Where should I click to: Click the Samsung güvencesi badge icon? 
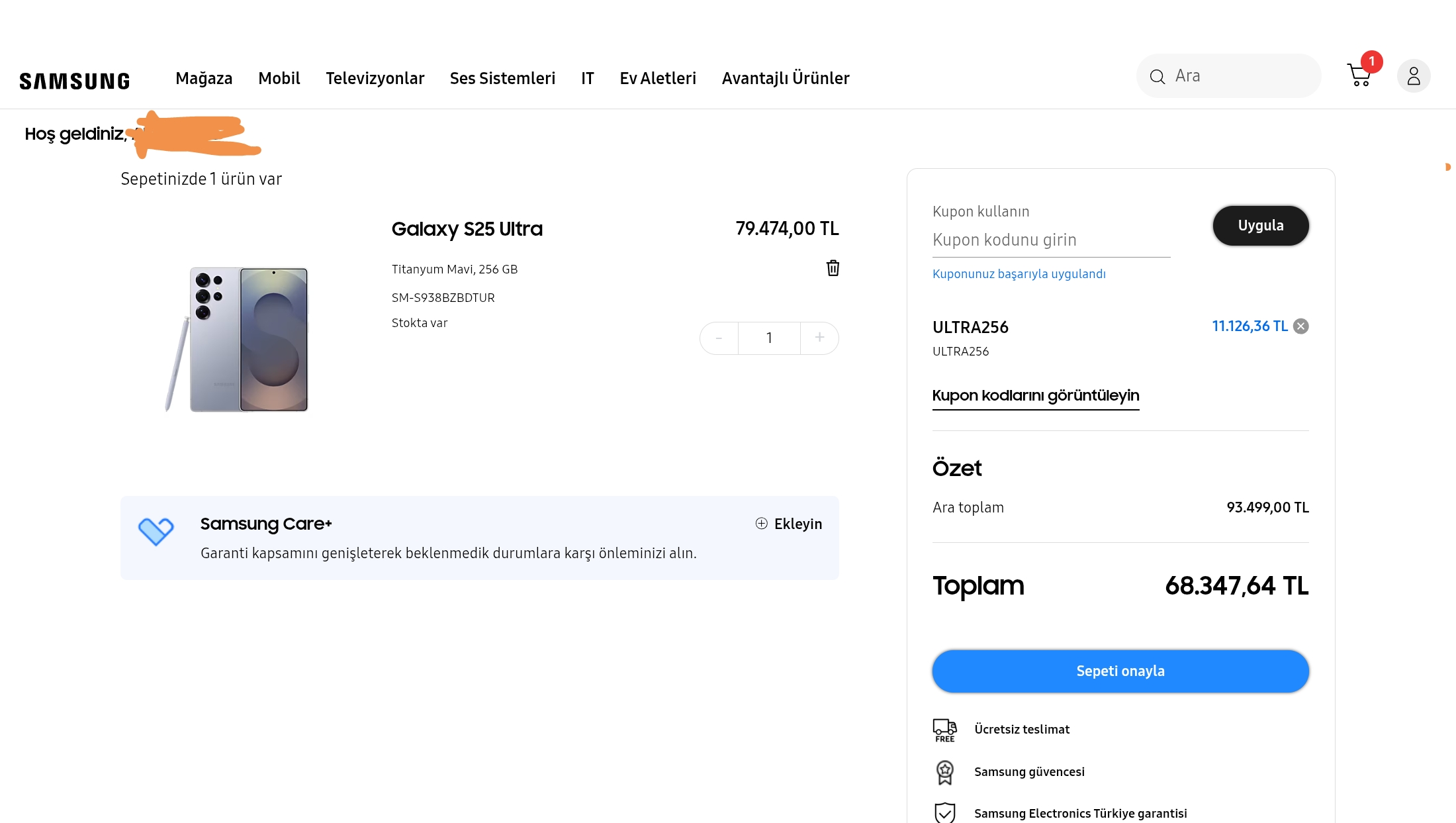(944, 772)
